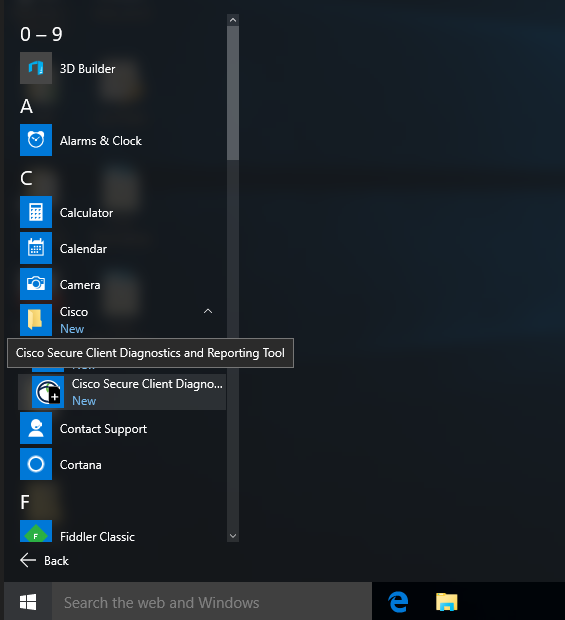Click New label under Cisco folder
The image size is (565, 620).
(72, 329)
